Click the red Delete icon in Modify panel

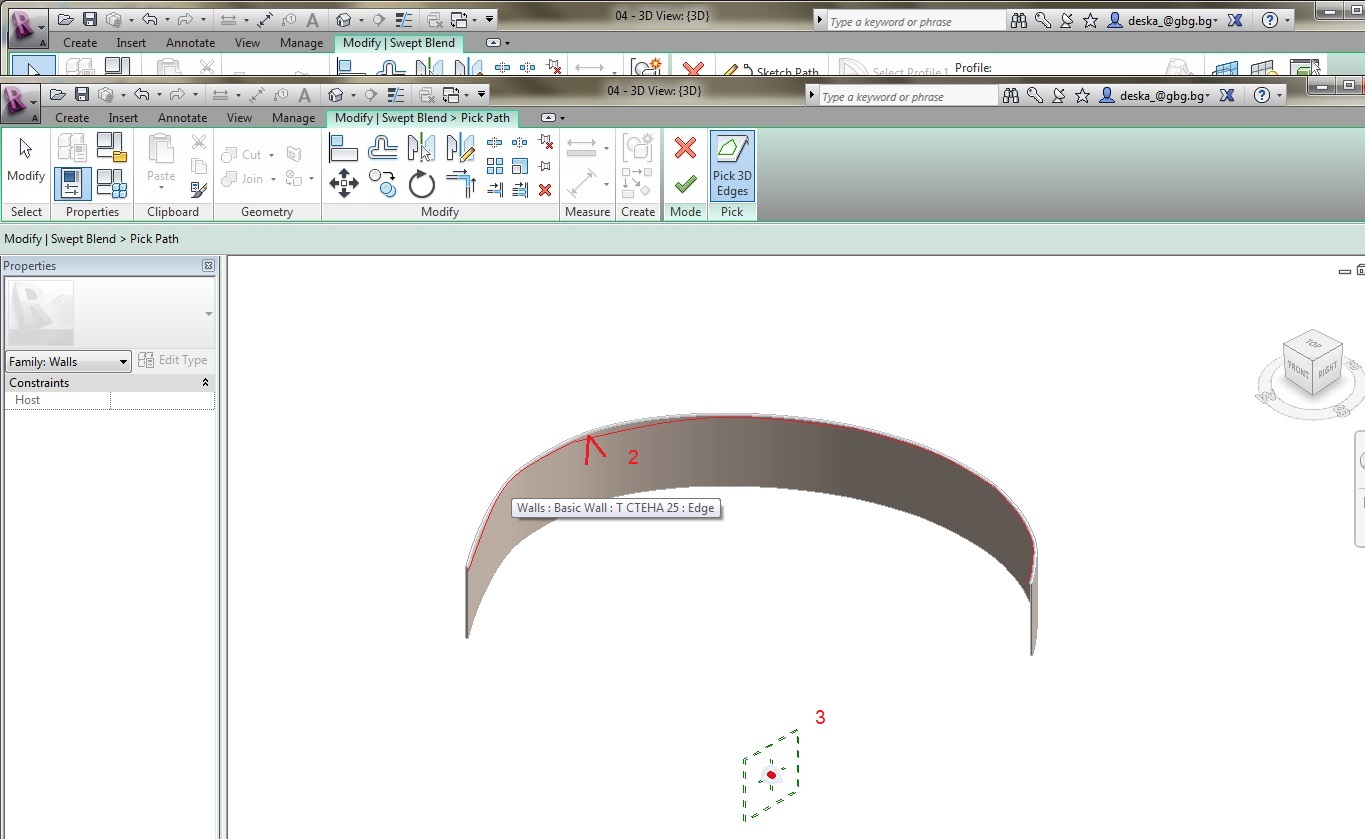[x=545, y=189]
